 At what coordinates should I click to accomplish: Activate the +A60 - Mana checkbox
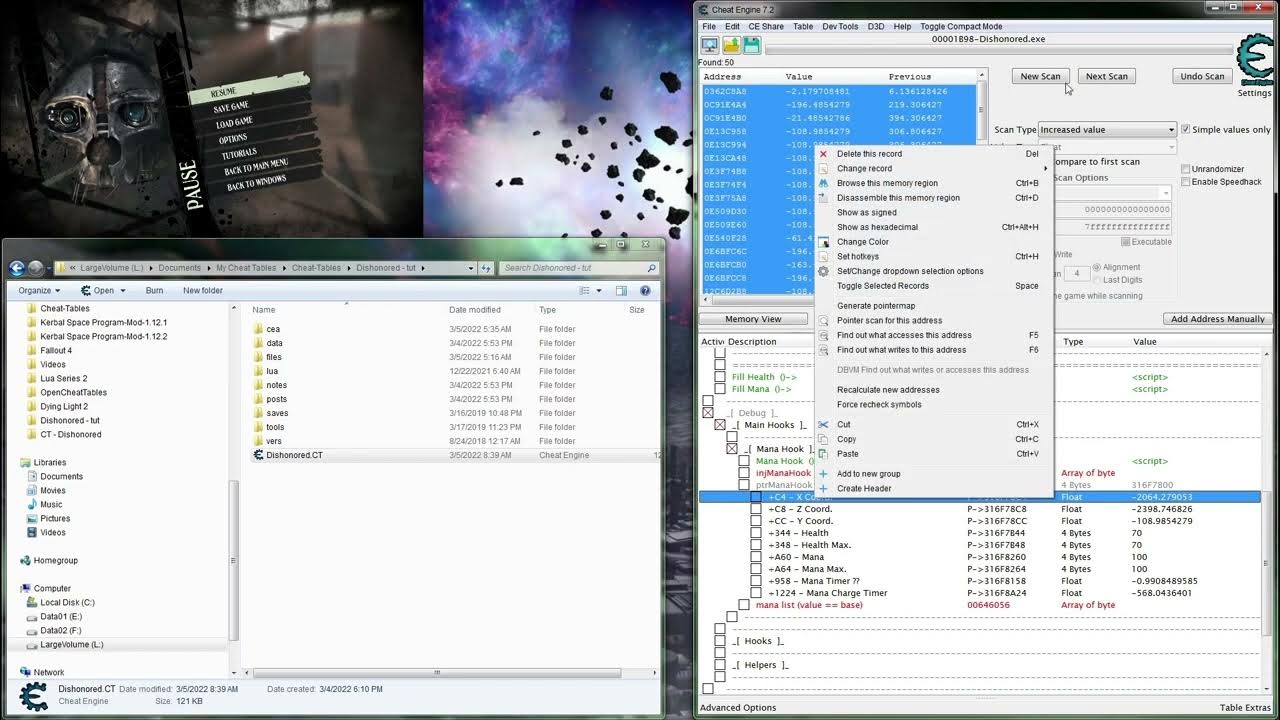click(x=756, y=557)
